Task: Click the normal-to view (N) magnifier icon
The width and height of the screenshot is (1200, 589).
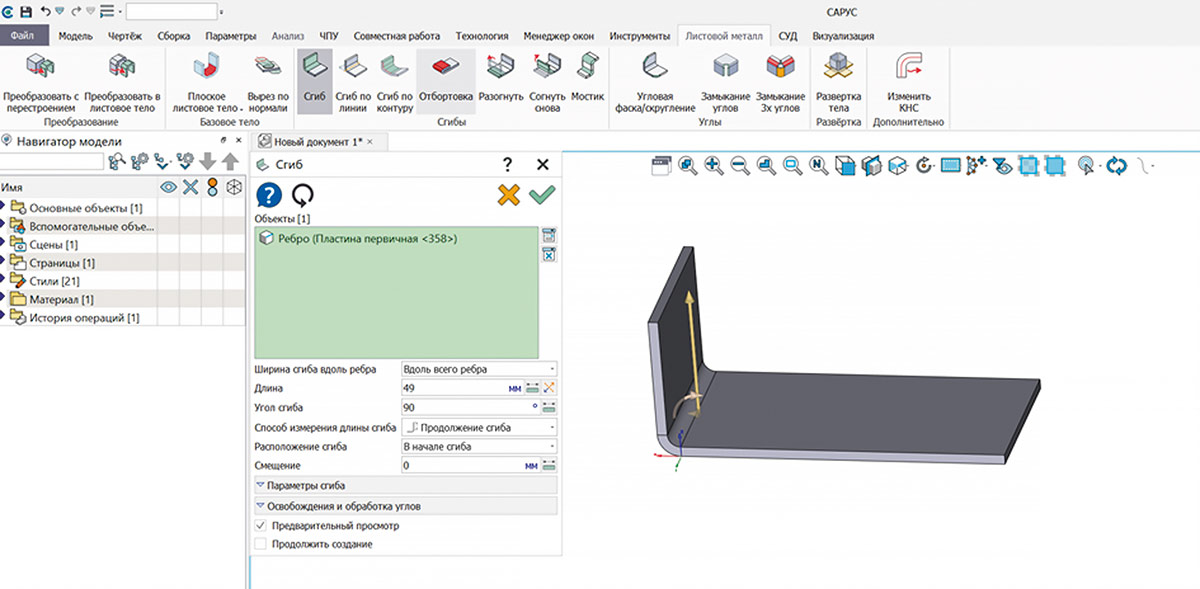Action: tap(818, 165)
